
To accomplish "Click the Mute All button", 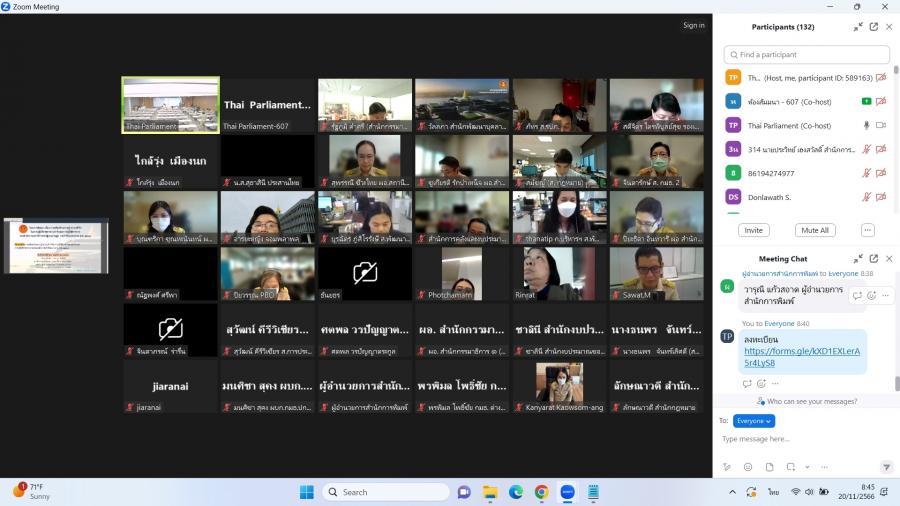I will 815,230.
